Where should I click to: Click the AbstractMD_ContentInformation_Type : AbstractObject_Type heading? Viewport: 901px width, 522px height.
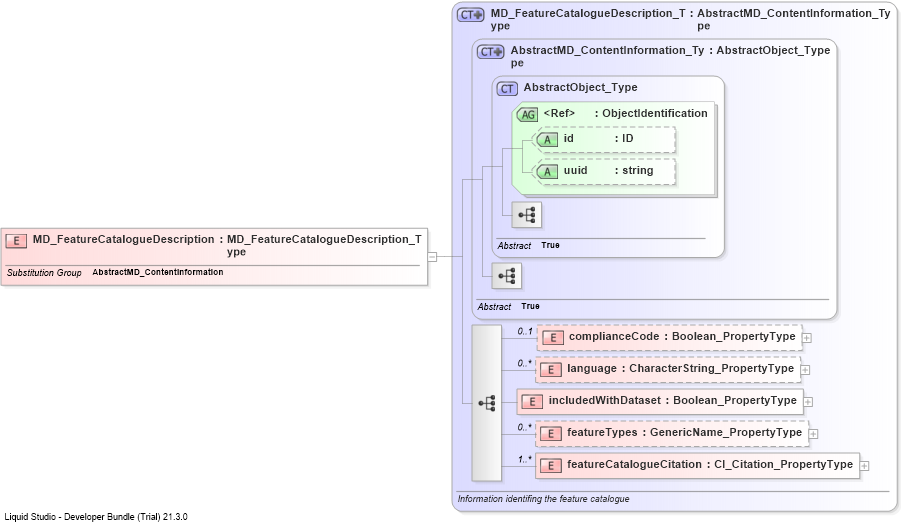[670, 56]
